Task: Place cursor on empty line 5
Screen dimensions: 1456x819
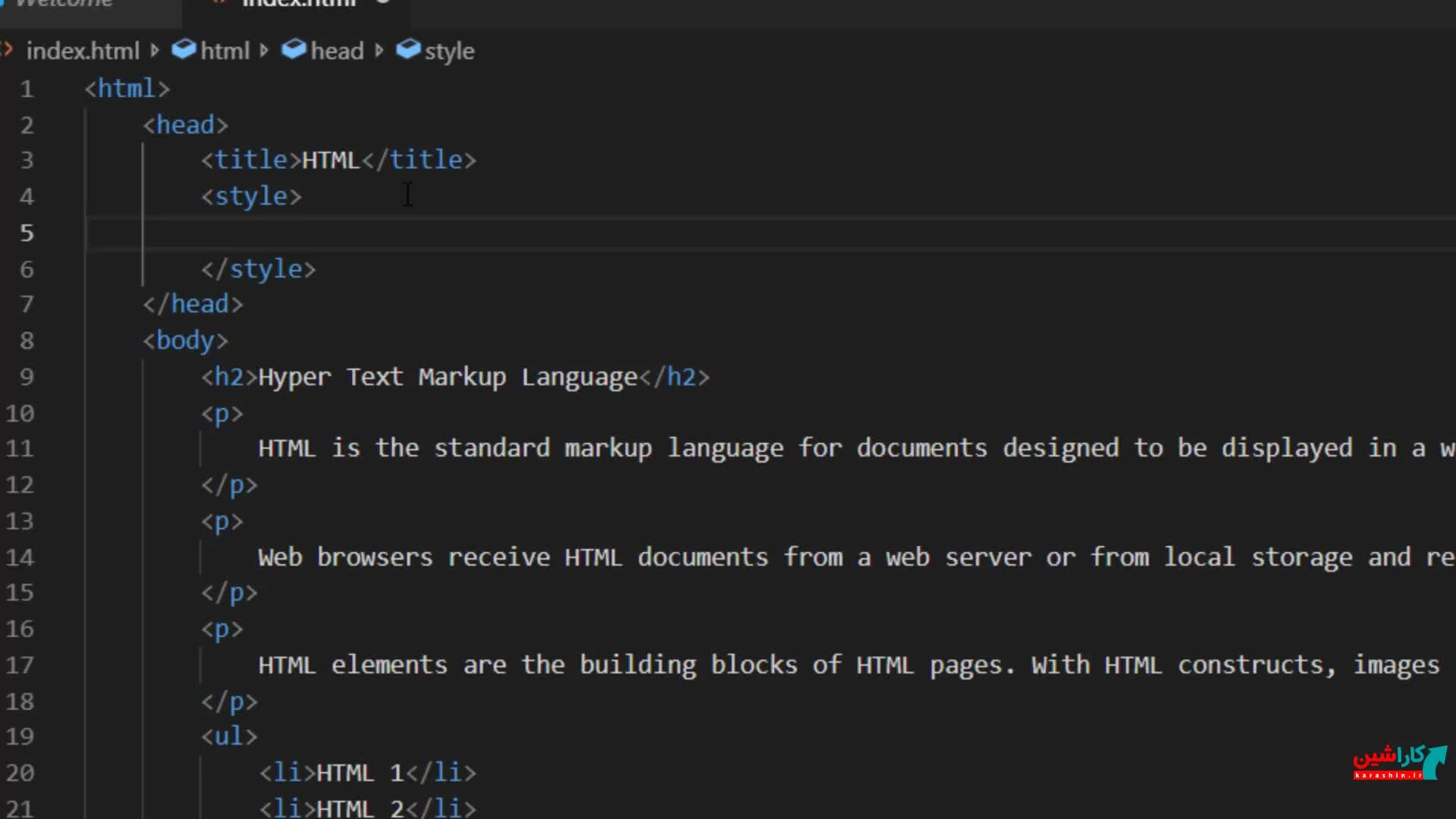Action: point(771,233)
